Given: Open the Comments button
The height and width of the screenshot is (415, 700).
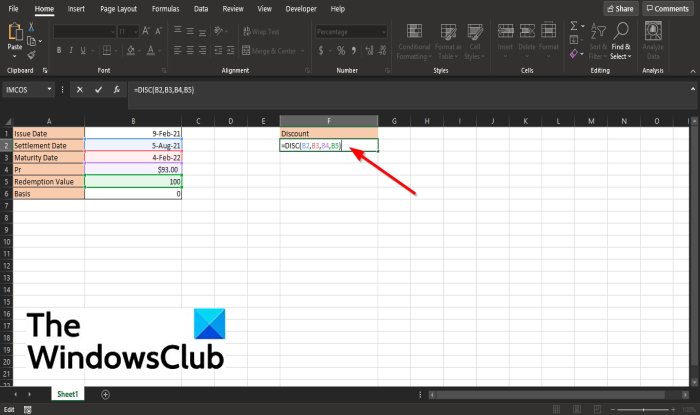Looking at the screenshot, I should pos(668,8).
